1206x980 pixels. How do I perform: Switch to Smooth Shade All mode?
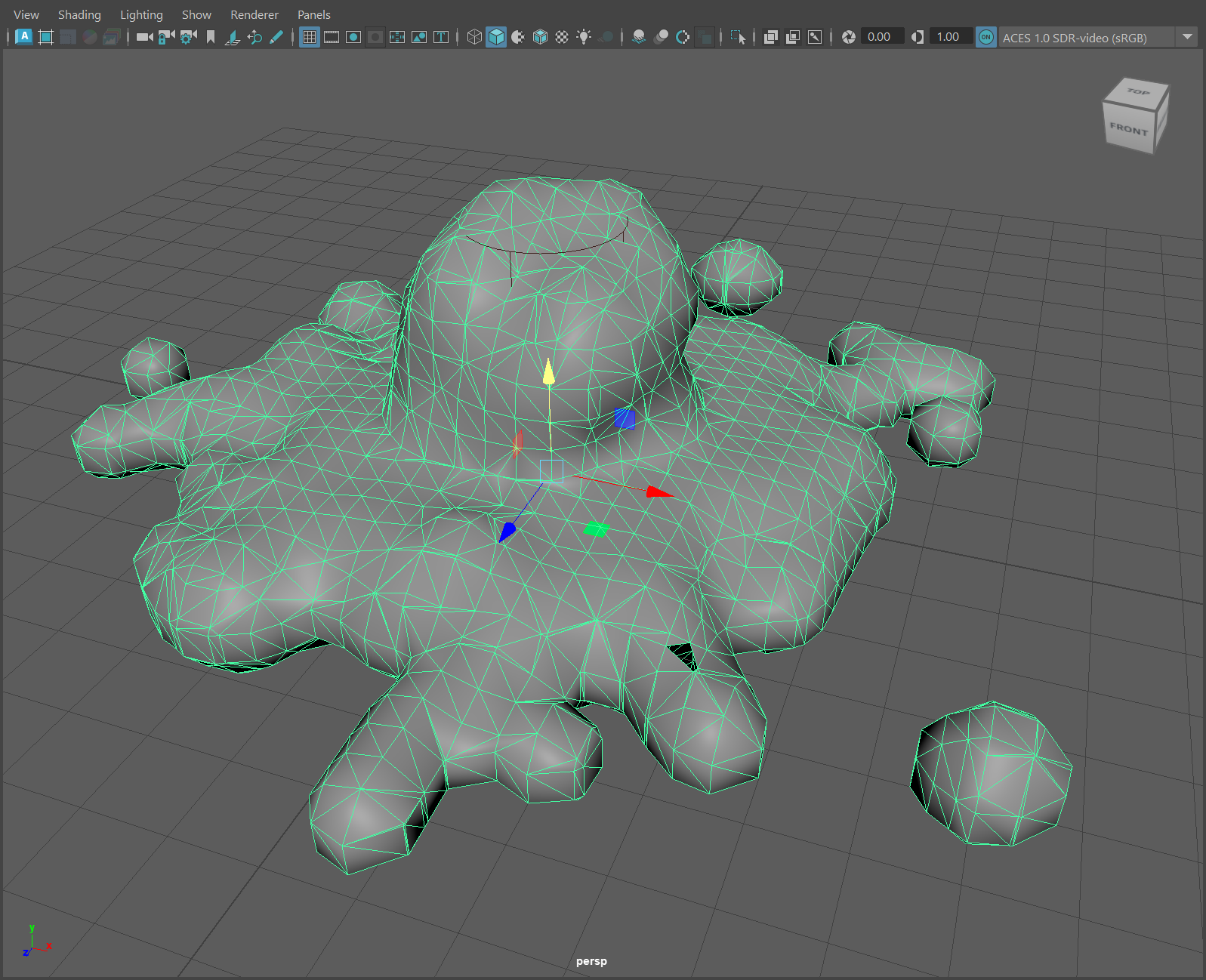click(496, 37)
